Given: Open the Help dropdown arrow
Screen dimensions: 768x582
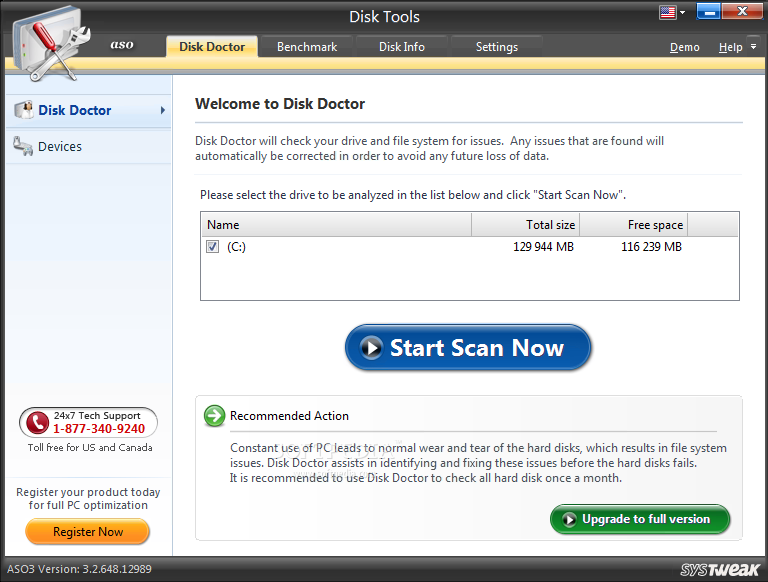Looking at the screenshot, I should [x=753, y=47].
